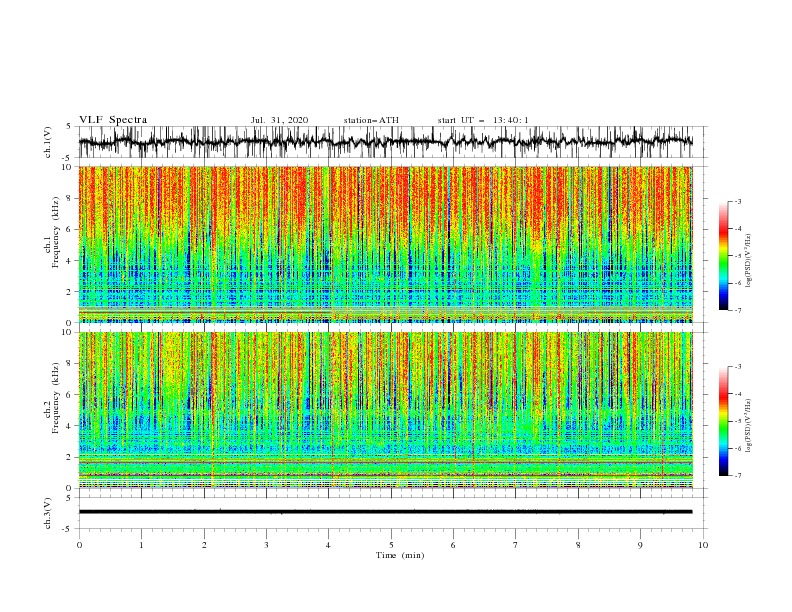Click the ch.1 spectrogram plot

point(385,244)
